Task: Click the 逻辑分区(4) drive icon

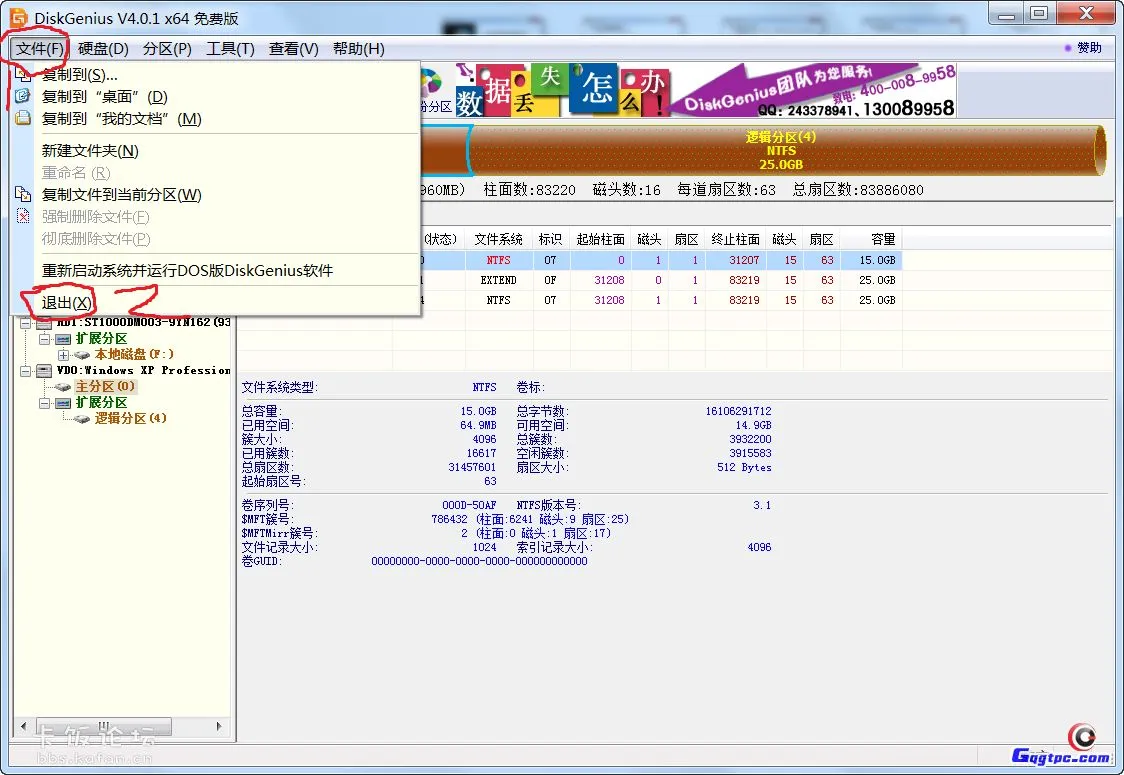Action: pyautogui.click(x=81, y=418)
